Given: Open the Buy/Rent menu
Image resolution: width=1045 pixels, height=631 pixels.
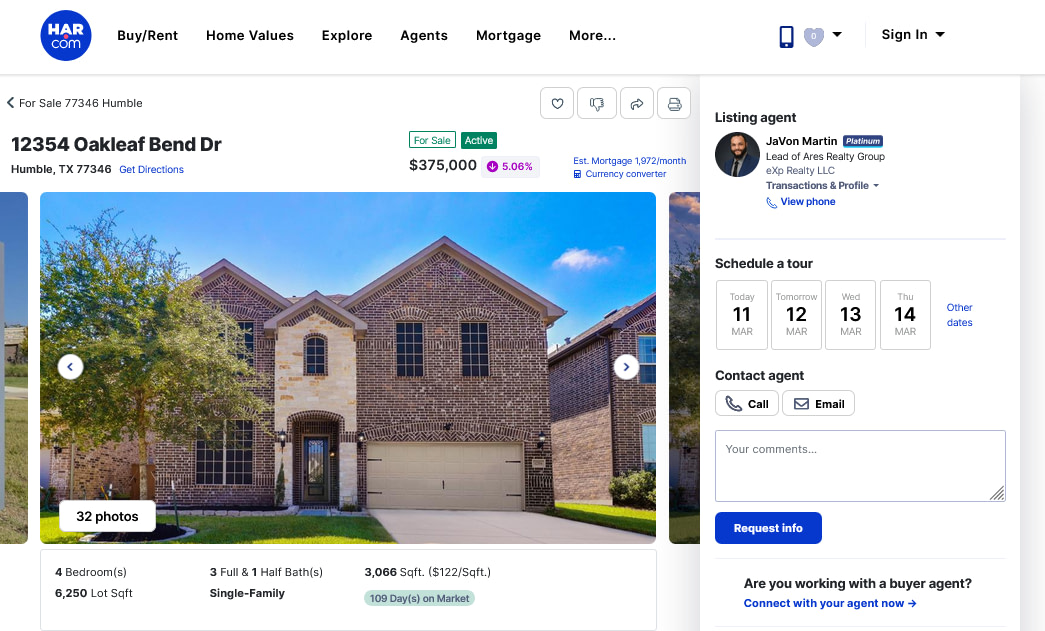Looking at the screenshot, I should pos(147,35).
